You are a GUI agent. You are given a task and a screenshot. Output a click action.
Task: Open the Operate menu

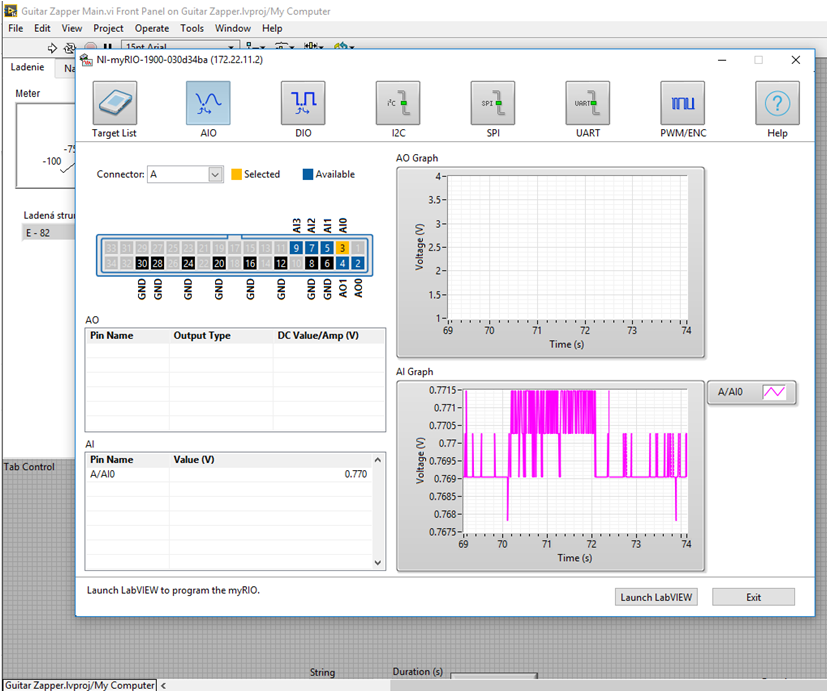click(x=152, y=29)
